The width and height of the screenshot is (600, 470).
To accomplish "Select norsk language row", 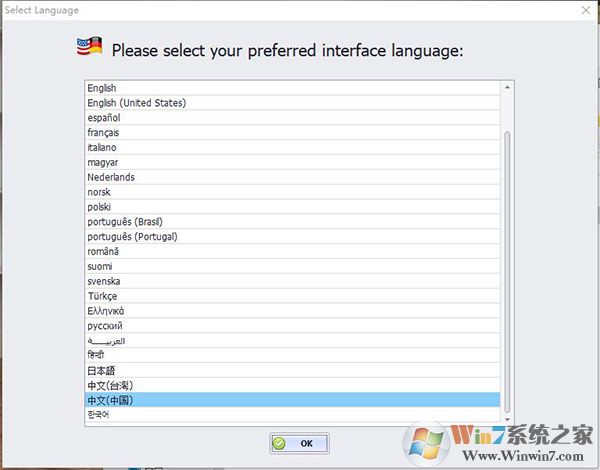I will coord(292,192).
